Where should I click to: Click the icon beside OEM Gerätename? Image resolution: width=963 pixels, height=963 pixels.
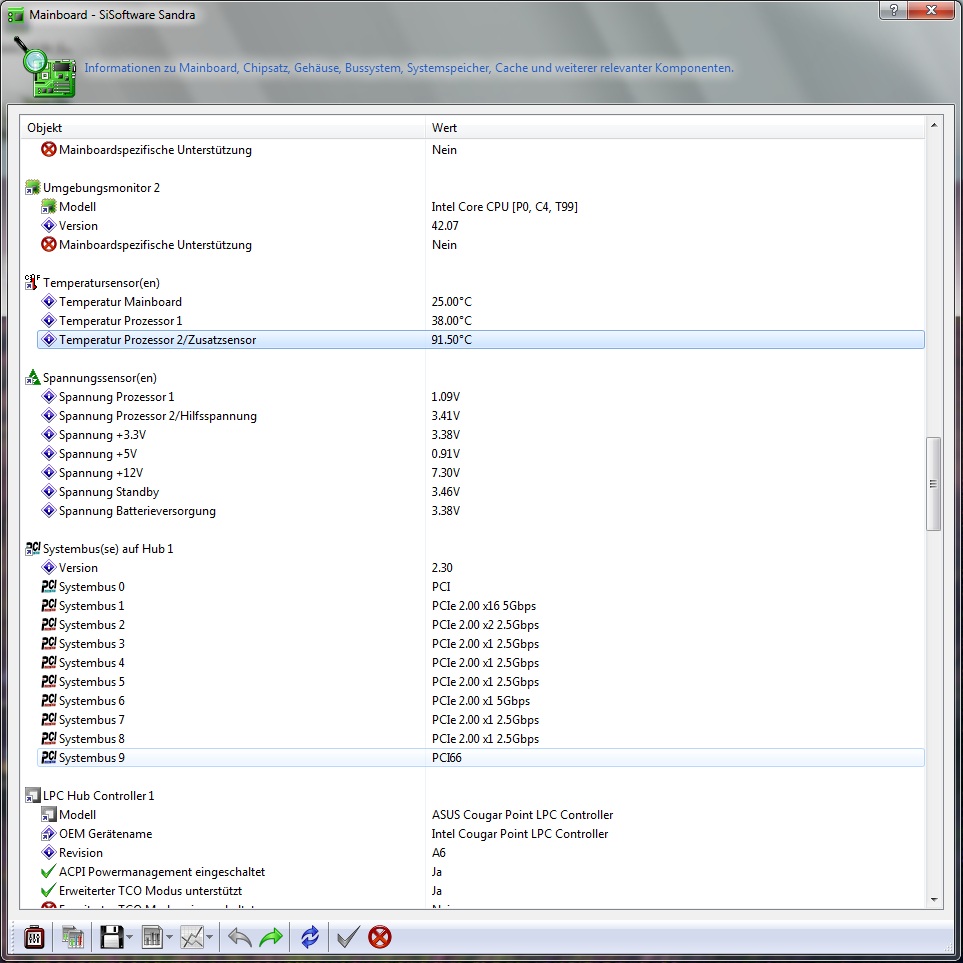[49, 833]
